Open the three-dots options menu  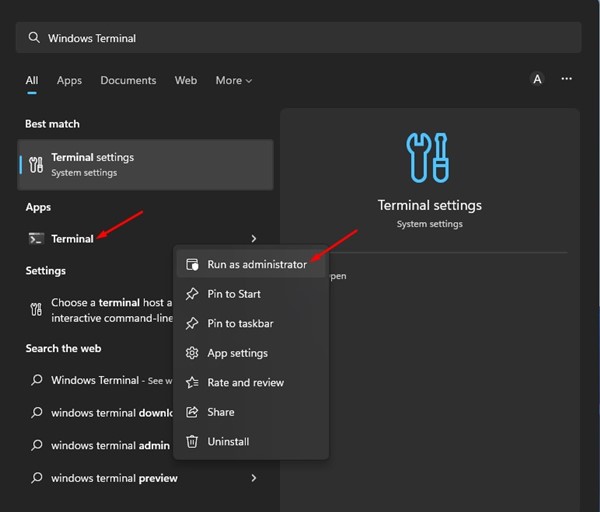point(567,79)
